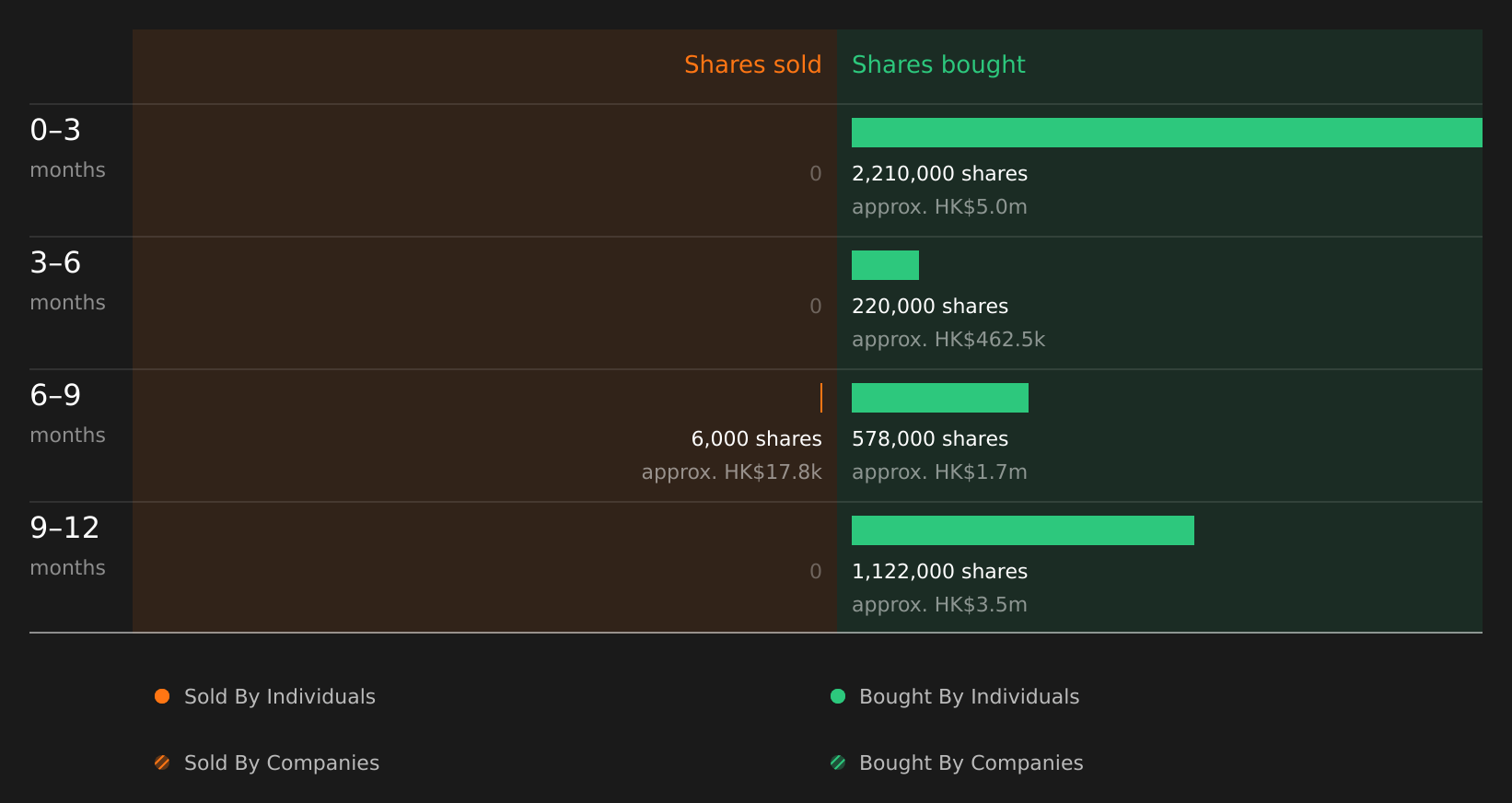Select the Sold By Companies legend label
Viewport: 1512px width, 803px height.
coord(282,763)
